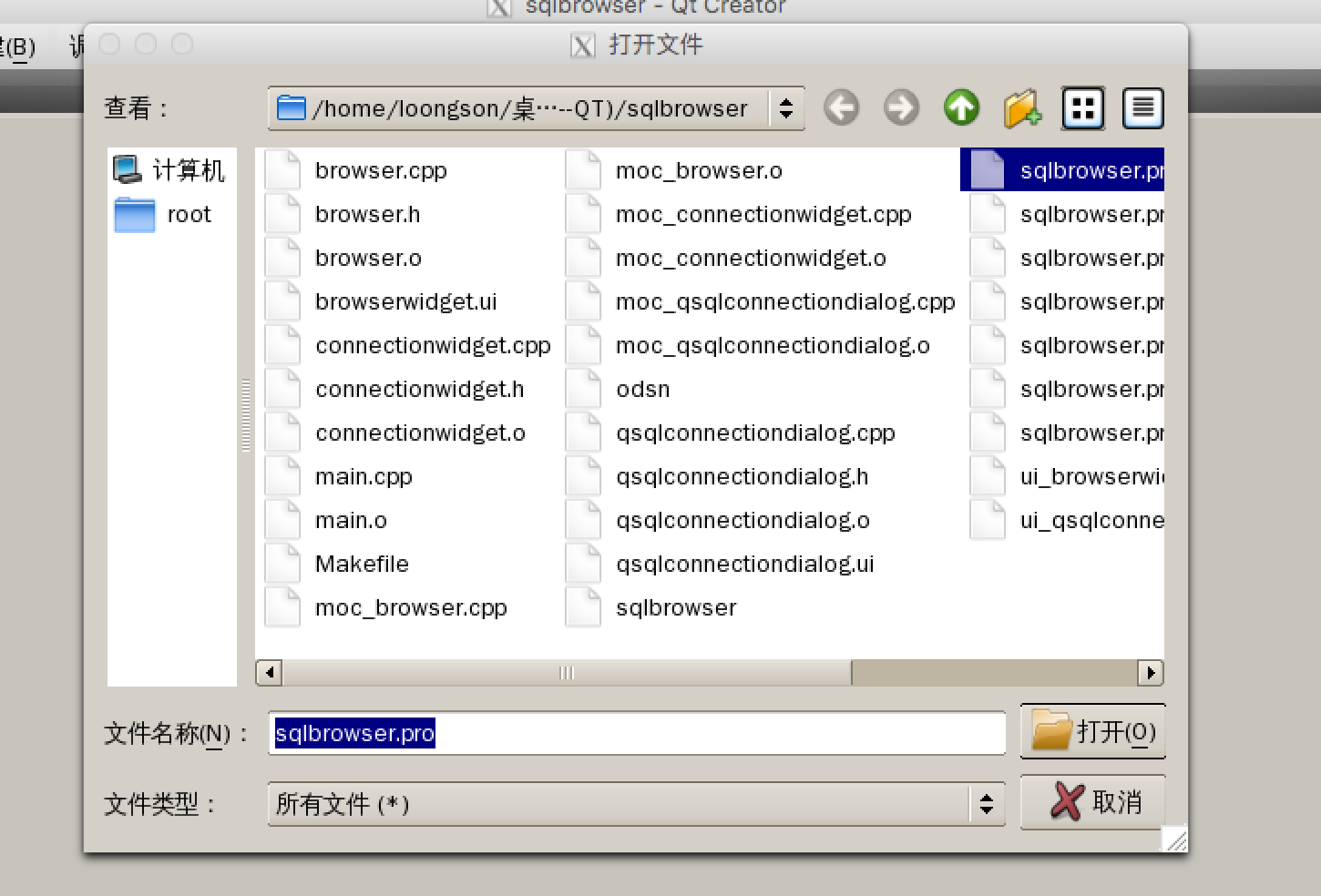The height and width of the screenshot is (896, 1321).
Task: Select file moc_connectionwidget.o
Action: coord(751,258)
